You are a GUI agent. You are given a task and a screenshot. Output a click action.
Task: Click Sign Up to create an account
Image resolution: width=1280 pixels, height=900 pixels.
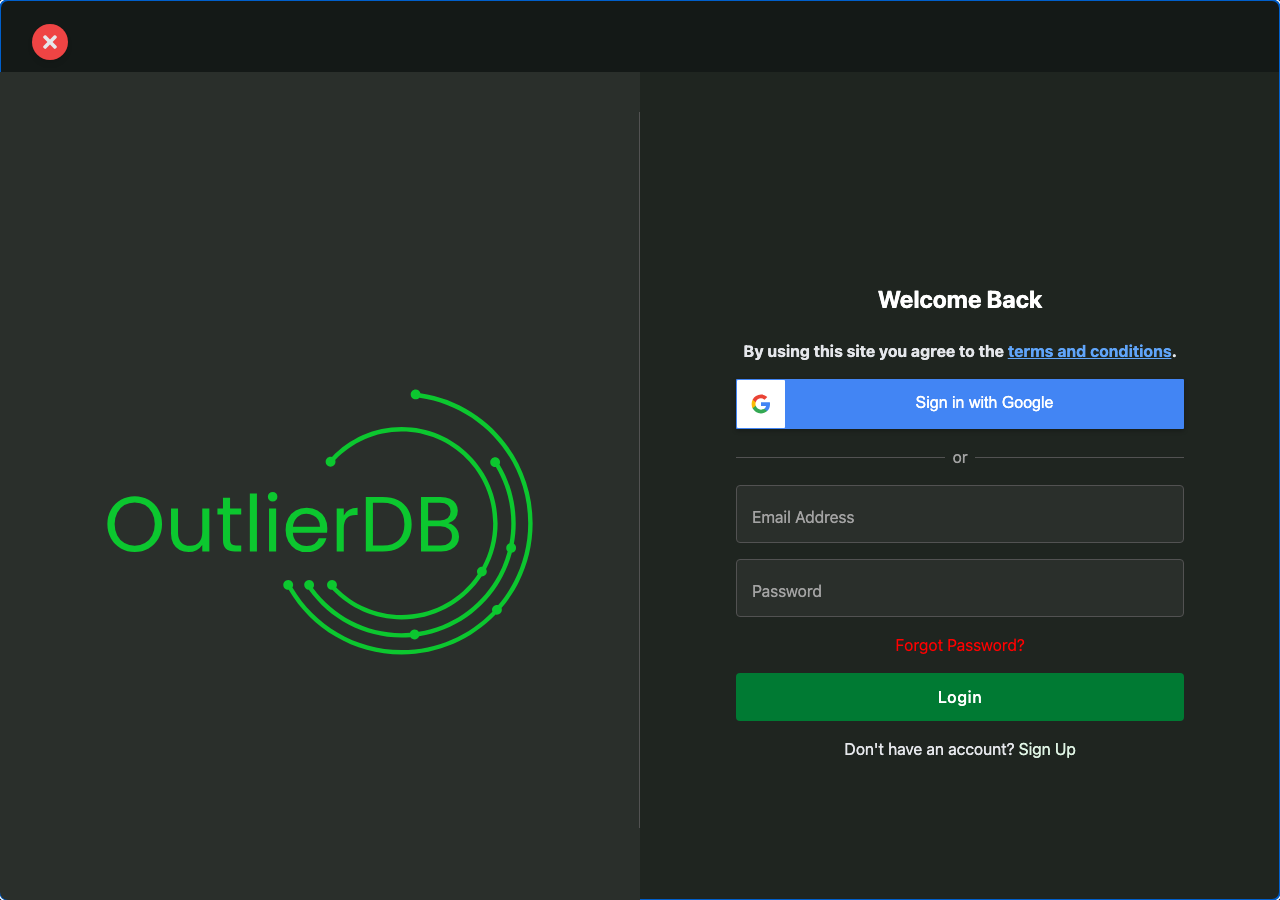click(x=1047, y=750)
